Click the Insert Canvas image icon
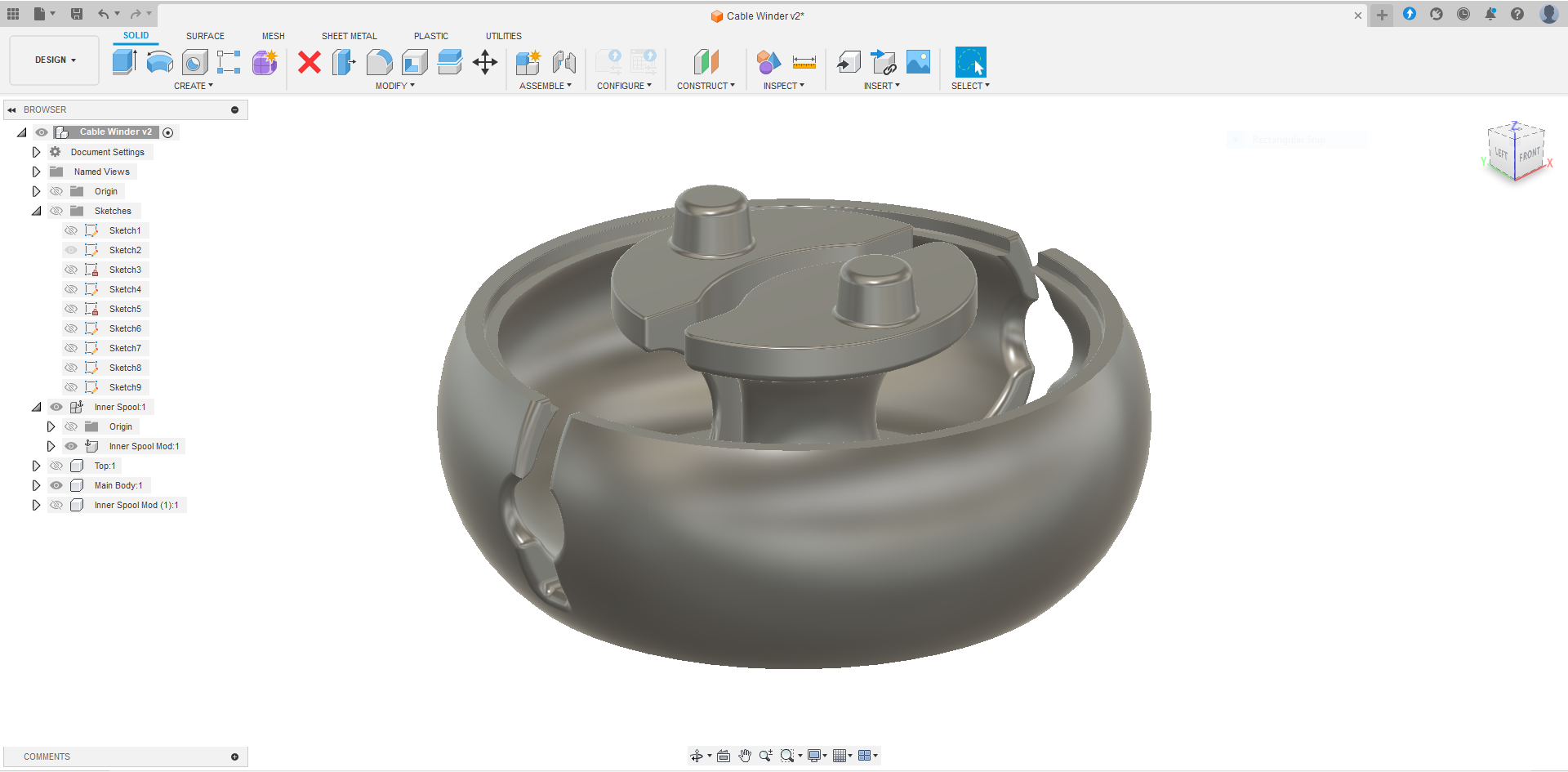The image size is (1568, 772). click(919, 62)
